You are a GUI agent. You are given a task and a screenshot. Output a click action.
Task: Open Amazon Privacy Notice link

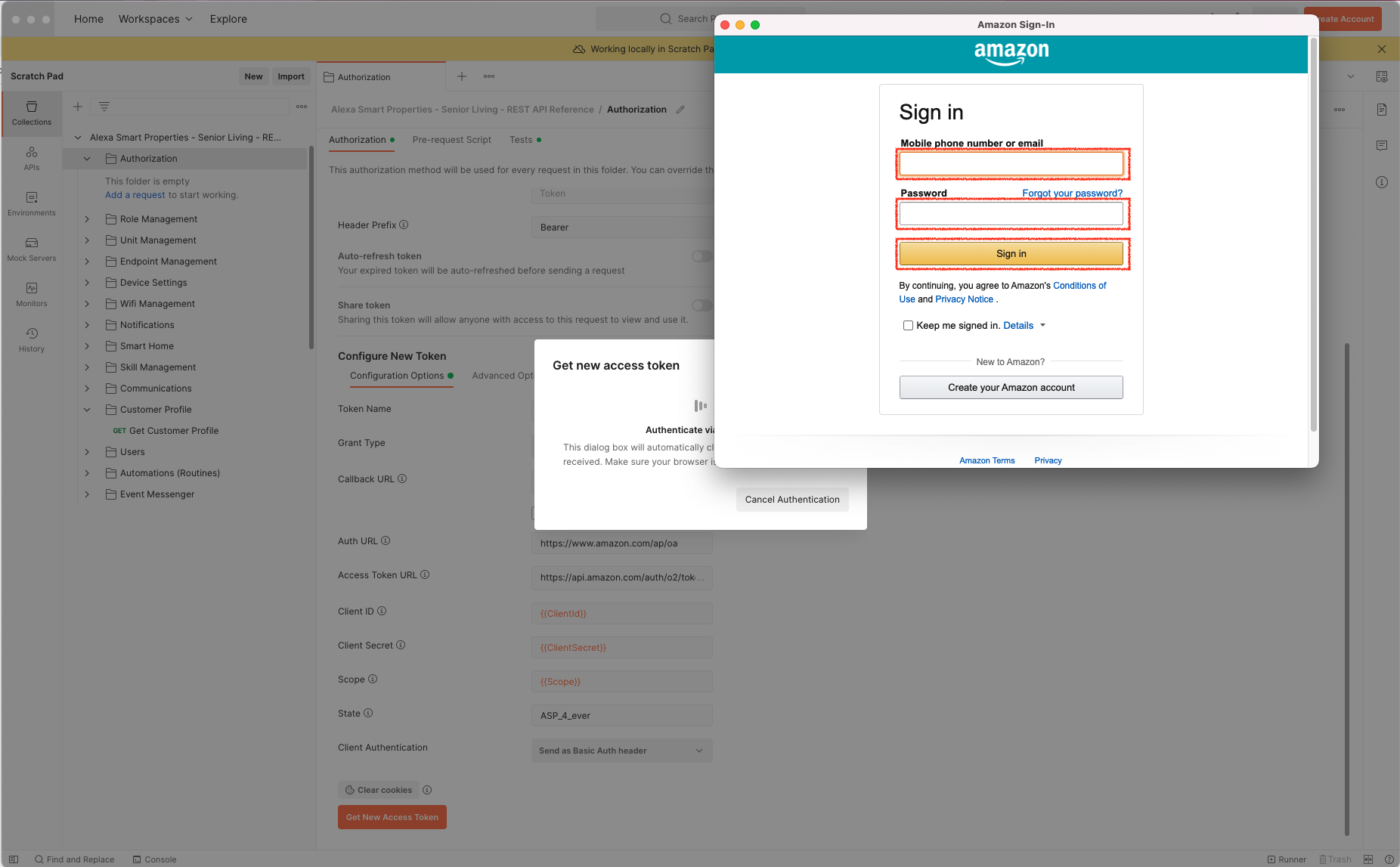point(964,299)
